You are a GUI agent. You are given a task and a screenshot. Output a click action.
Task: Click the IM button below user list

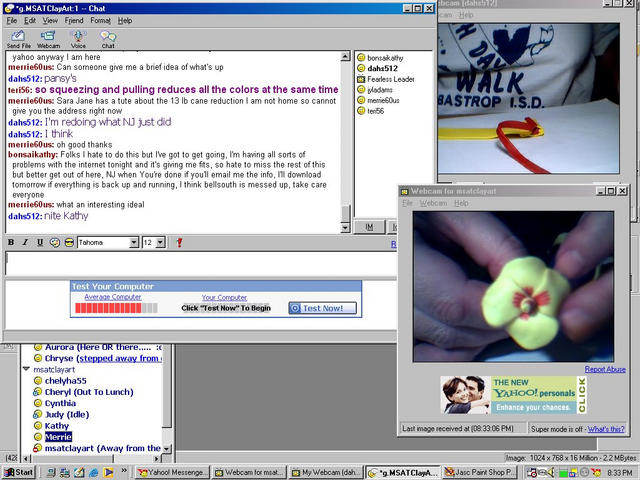click(x=369, y=227)
